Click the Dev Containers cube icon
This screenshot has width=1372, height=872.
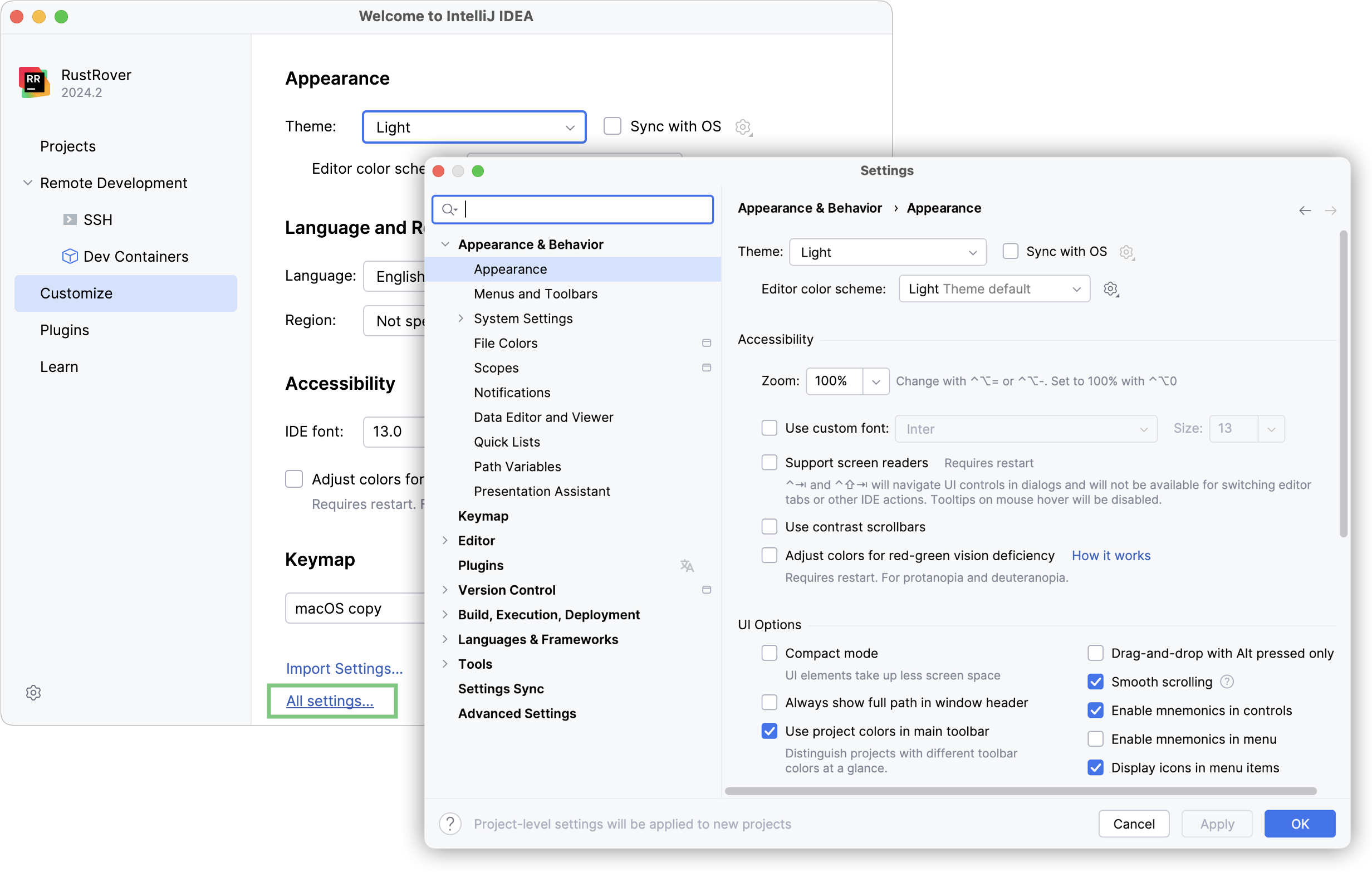click(70, 256)
